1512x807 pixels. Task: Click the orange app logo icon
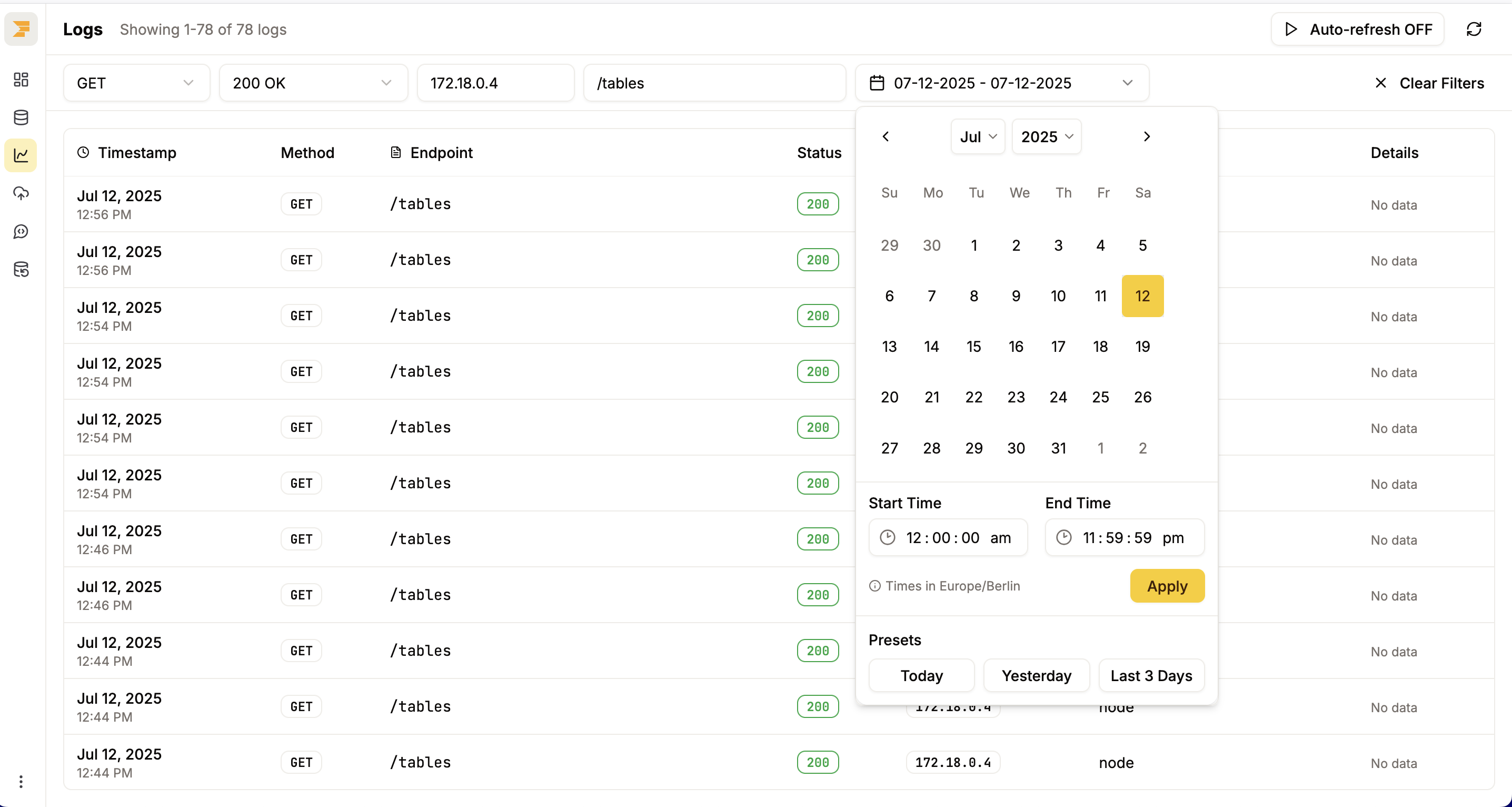tap(21, 29)
